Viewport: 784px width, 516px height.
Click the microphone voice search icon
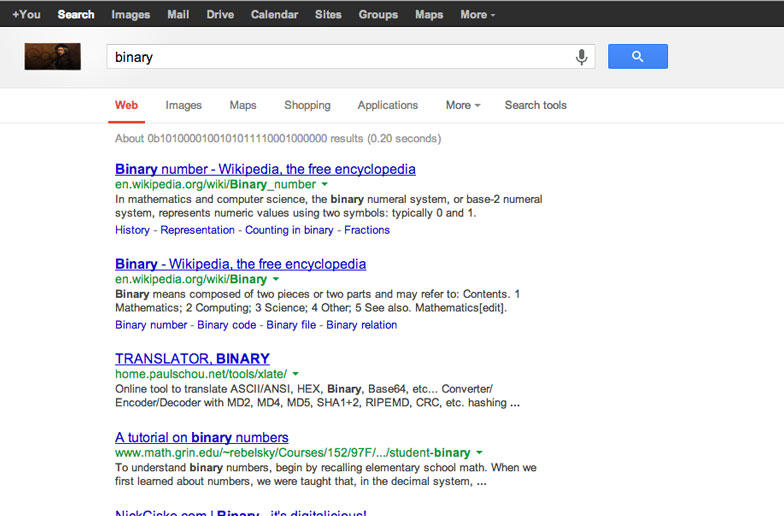(581, 57)
